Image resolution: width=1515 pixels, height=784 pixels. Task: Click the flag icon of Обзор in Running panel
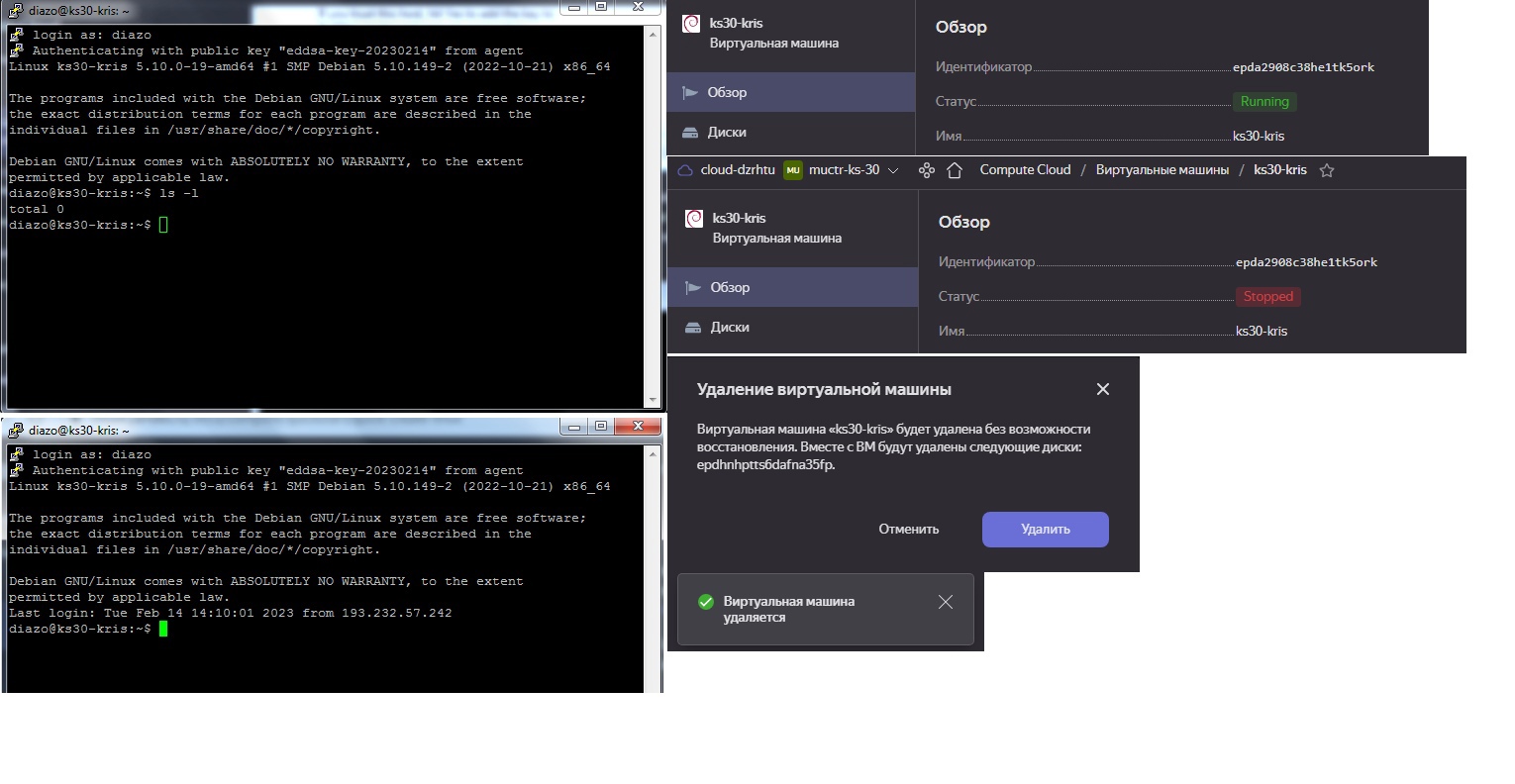coord(691,93)
